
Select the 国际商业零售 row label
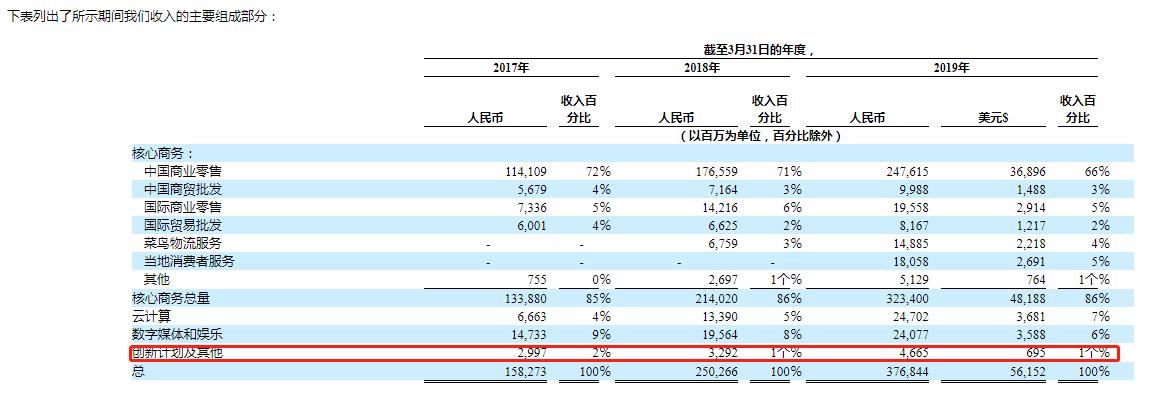coord(183,207)
